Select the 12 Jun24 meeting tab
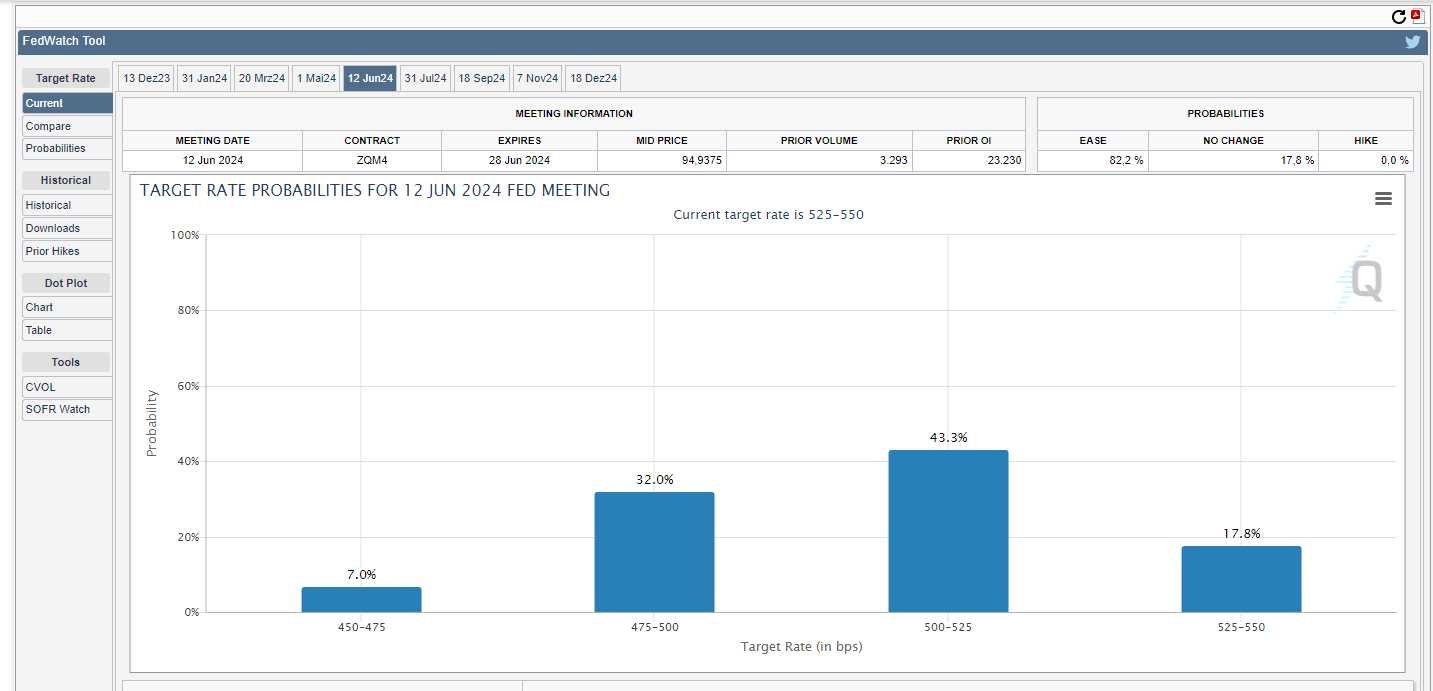Screen dimensions: 1433x691 (370, 78)
